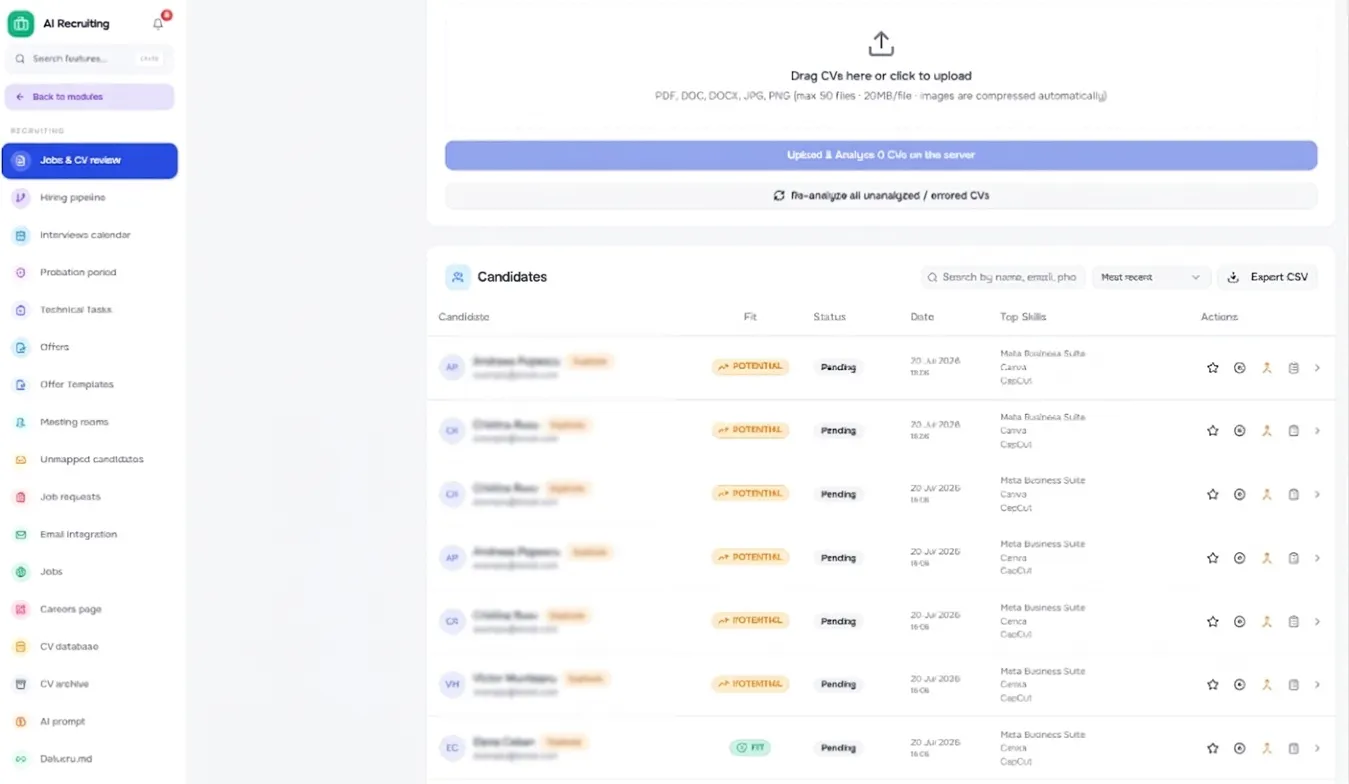Expand the EC candidate row chevron
Viewport: 1349px width, 784px height.
tap(1317, 748)
